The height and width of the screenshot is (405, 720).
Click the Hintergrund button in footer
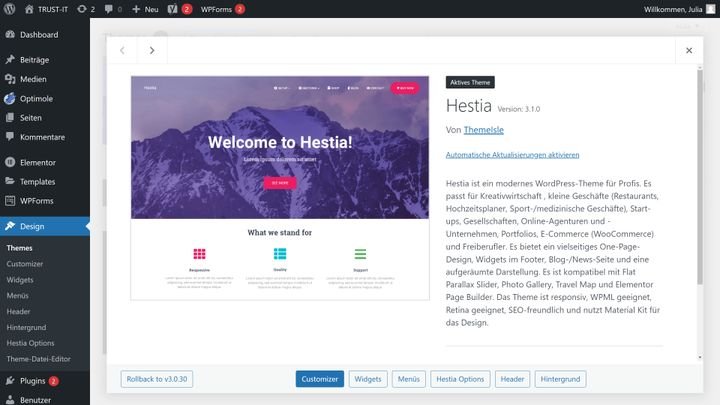coord(560,379)
